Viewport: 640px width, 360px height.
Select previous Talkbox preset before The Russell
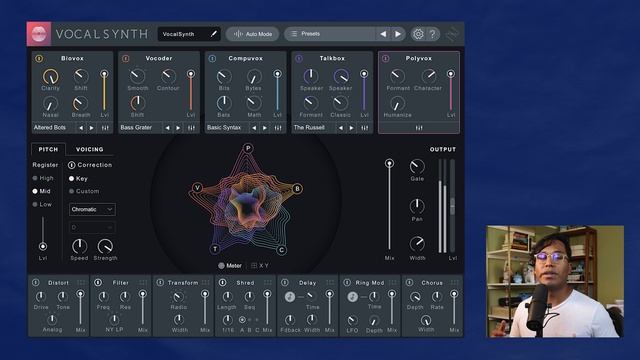[x=340, y=128]
